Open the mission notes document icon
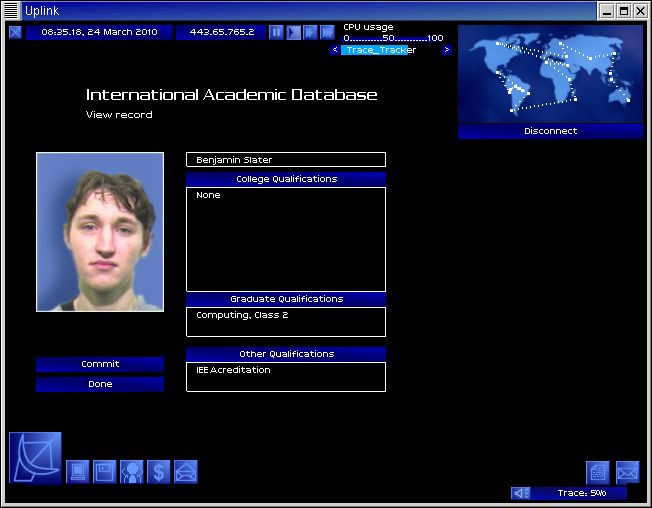This screenshot has width=652, height=508. tap(598, 473)
